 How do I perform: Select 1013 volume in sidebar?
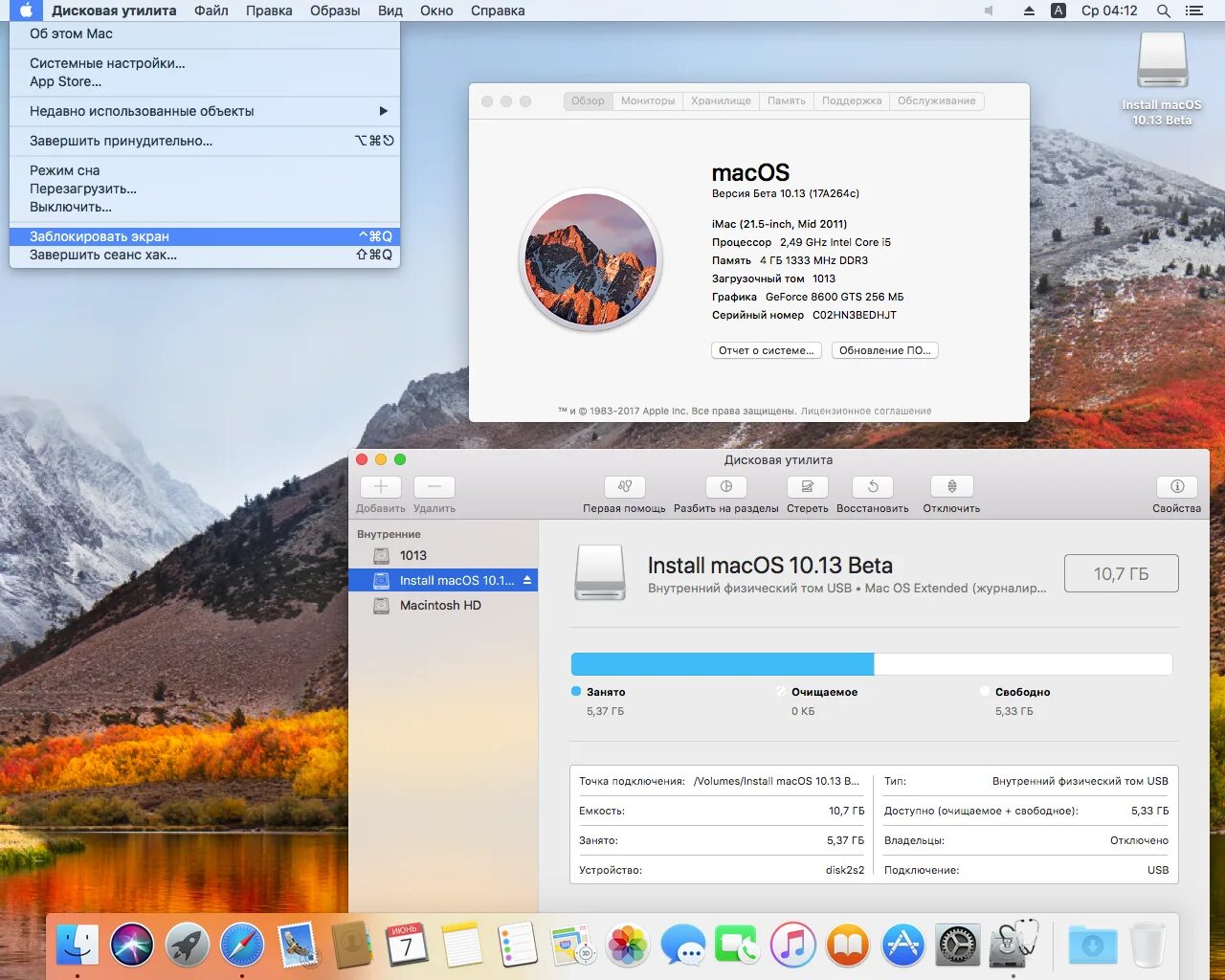[x=443, y=555]
